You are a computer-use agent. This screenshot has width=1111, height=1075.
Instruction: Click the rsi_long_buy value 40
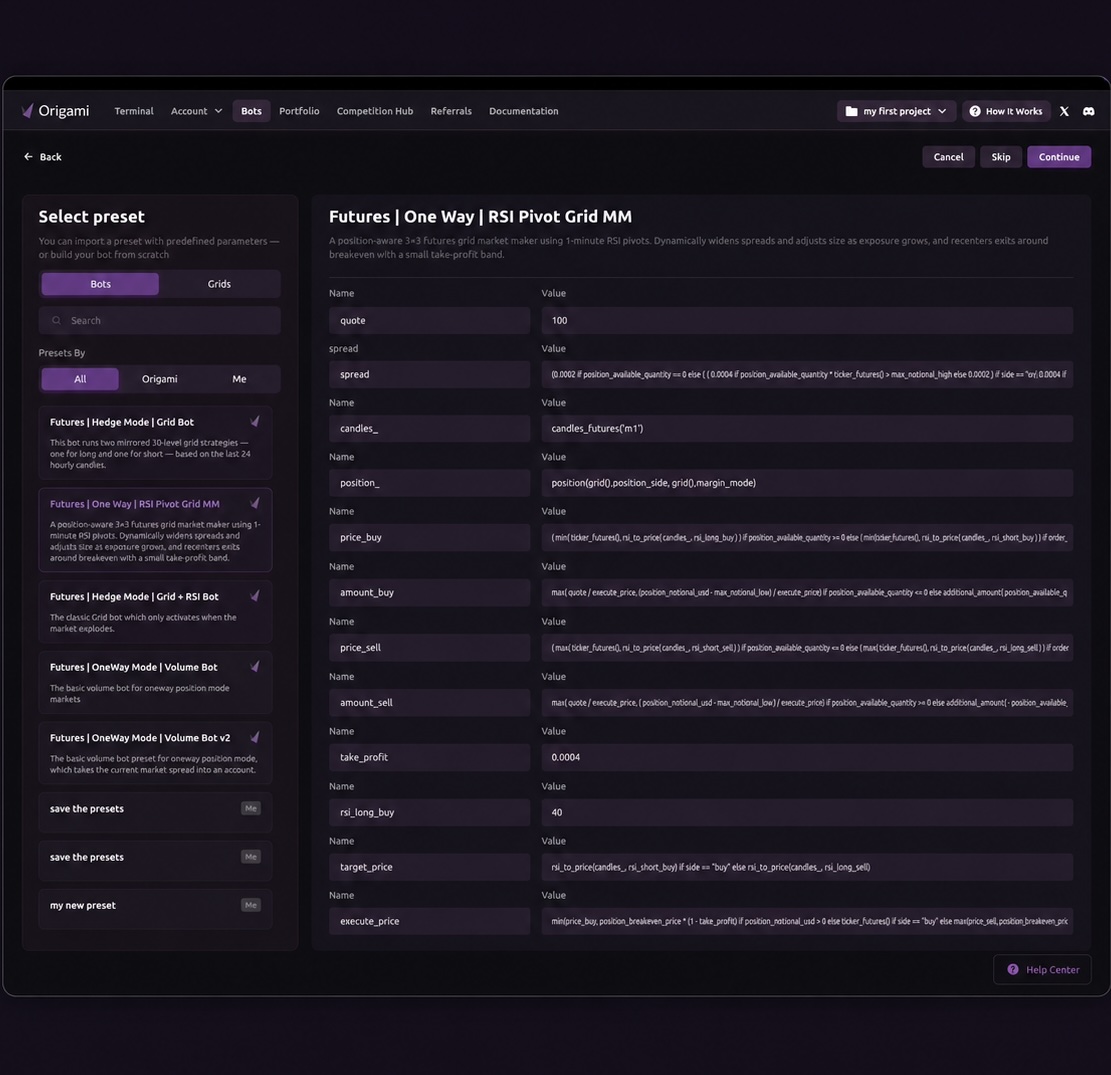coord(807,812)
